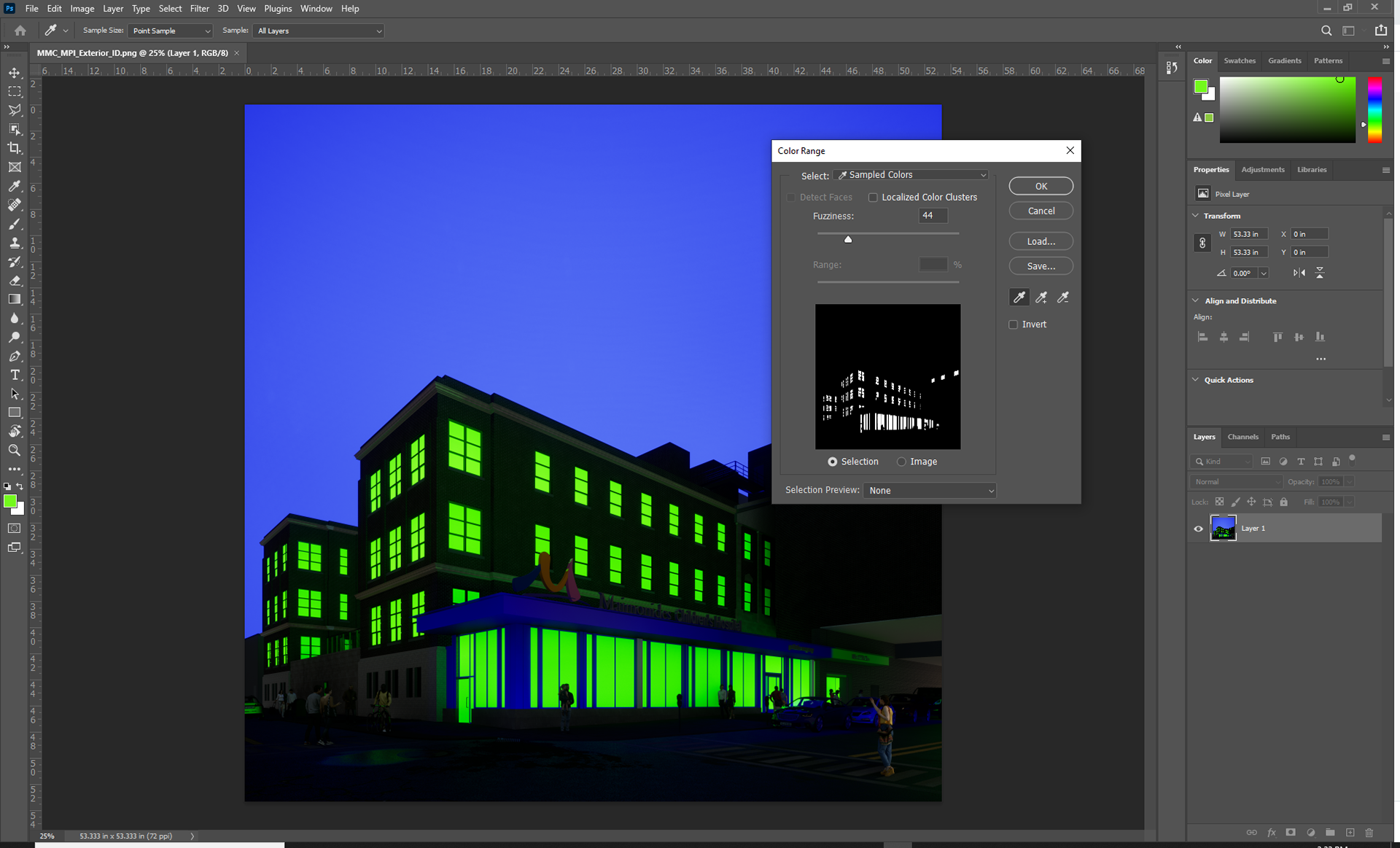Select the Eraser tool
This screenshot has width=1400, height=848.
[x=15, y=281]
